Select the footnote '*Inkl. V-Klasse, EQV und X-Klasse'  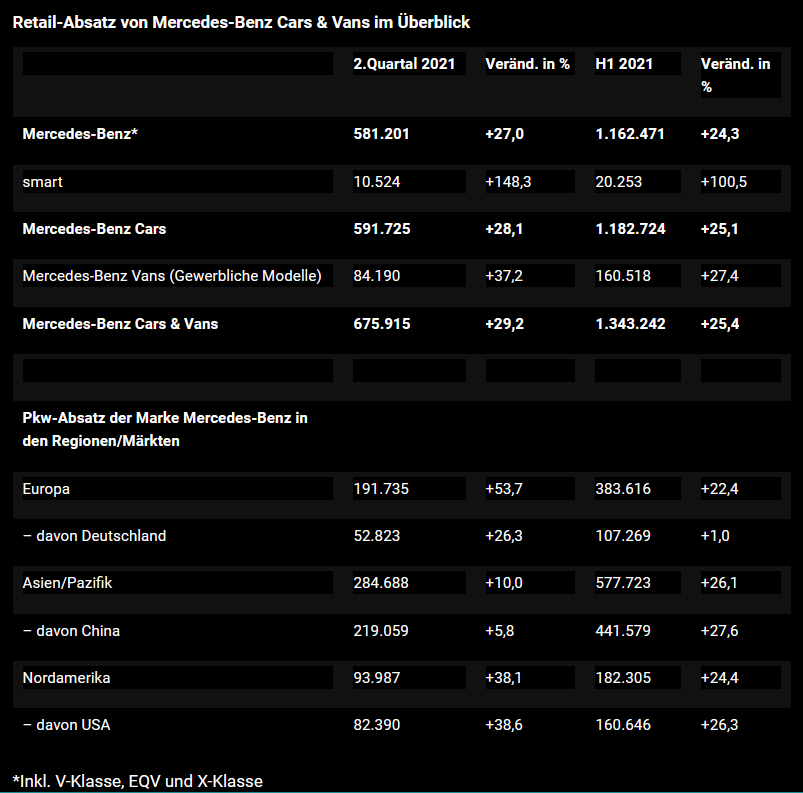[138, 780]
